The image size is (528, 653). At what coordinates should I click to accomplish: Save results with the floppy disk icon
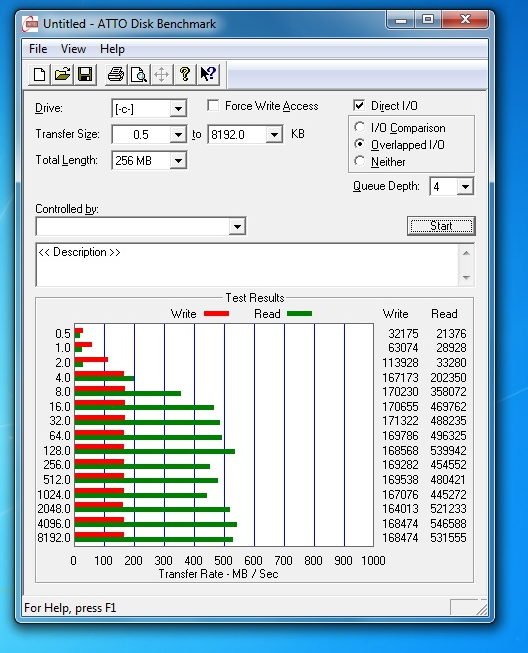pyautogui.click(x=85, y=75)
